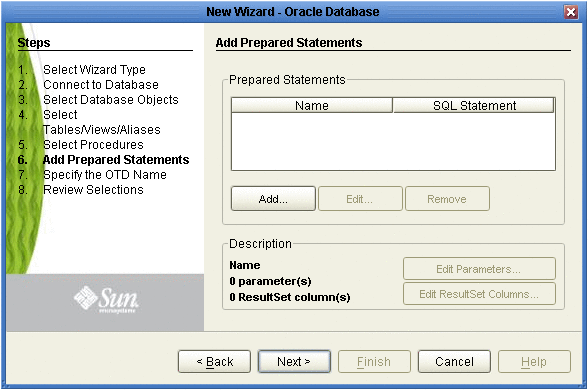The width and height of the screenshot is (588, 391).
Task: Proceed with the Next > button
Action: click(294, 361)
